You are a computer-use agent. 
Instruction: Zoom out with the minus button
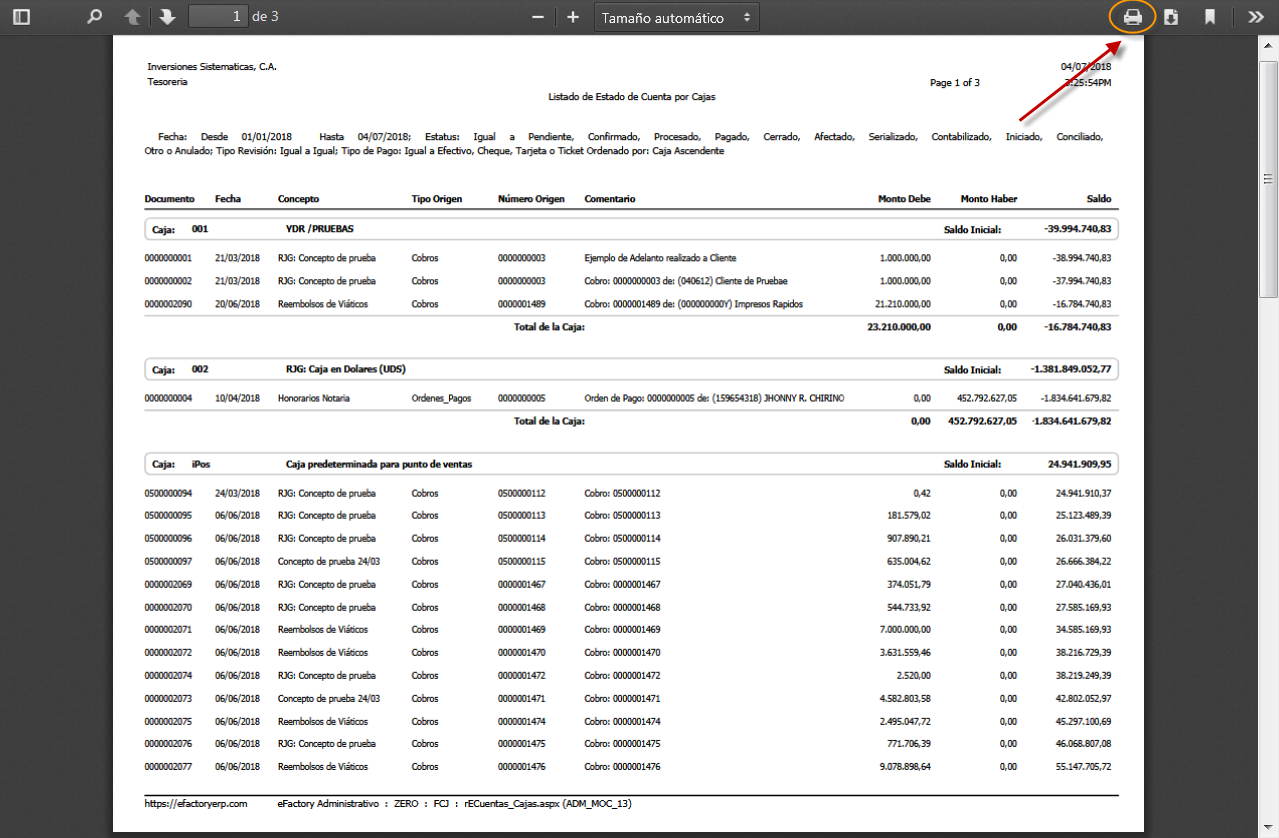pos(538,17)
